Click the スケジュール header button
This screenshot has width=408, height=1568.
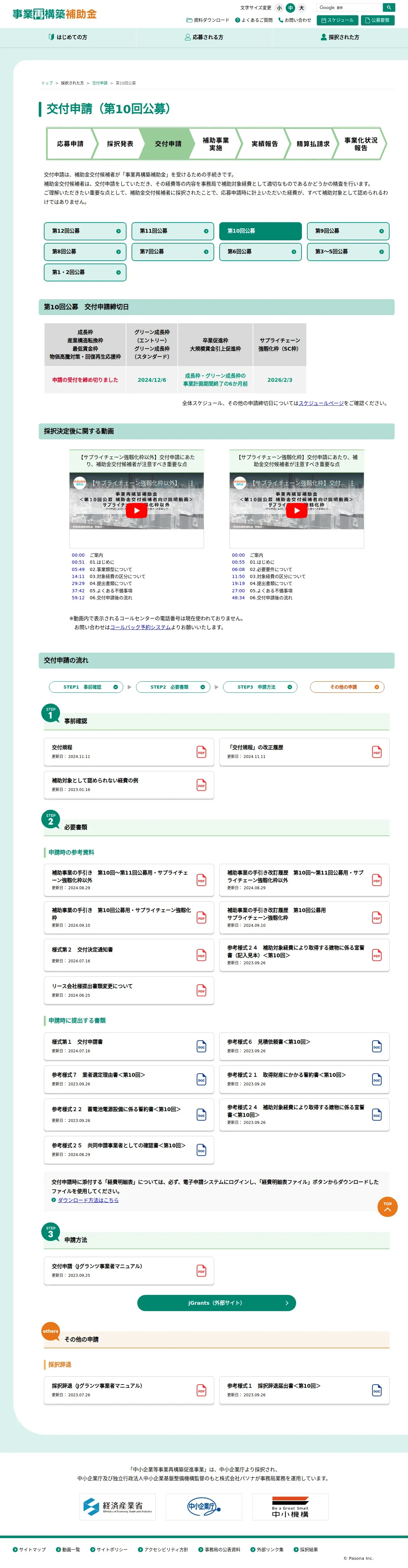pos(337,20)
